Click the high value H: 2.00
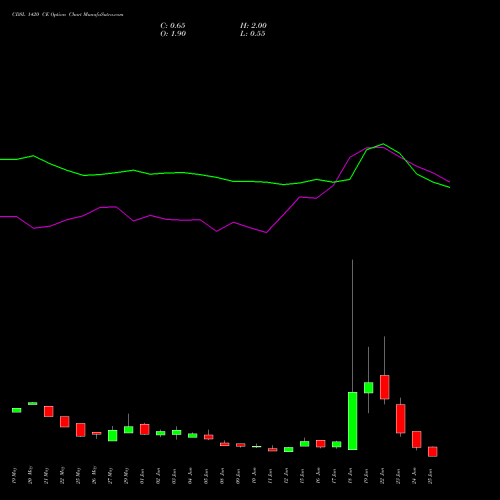This screenshot has width=500, height=500. pyautogui.click(x=253, y=26)
